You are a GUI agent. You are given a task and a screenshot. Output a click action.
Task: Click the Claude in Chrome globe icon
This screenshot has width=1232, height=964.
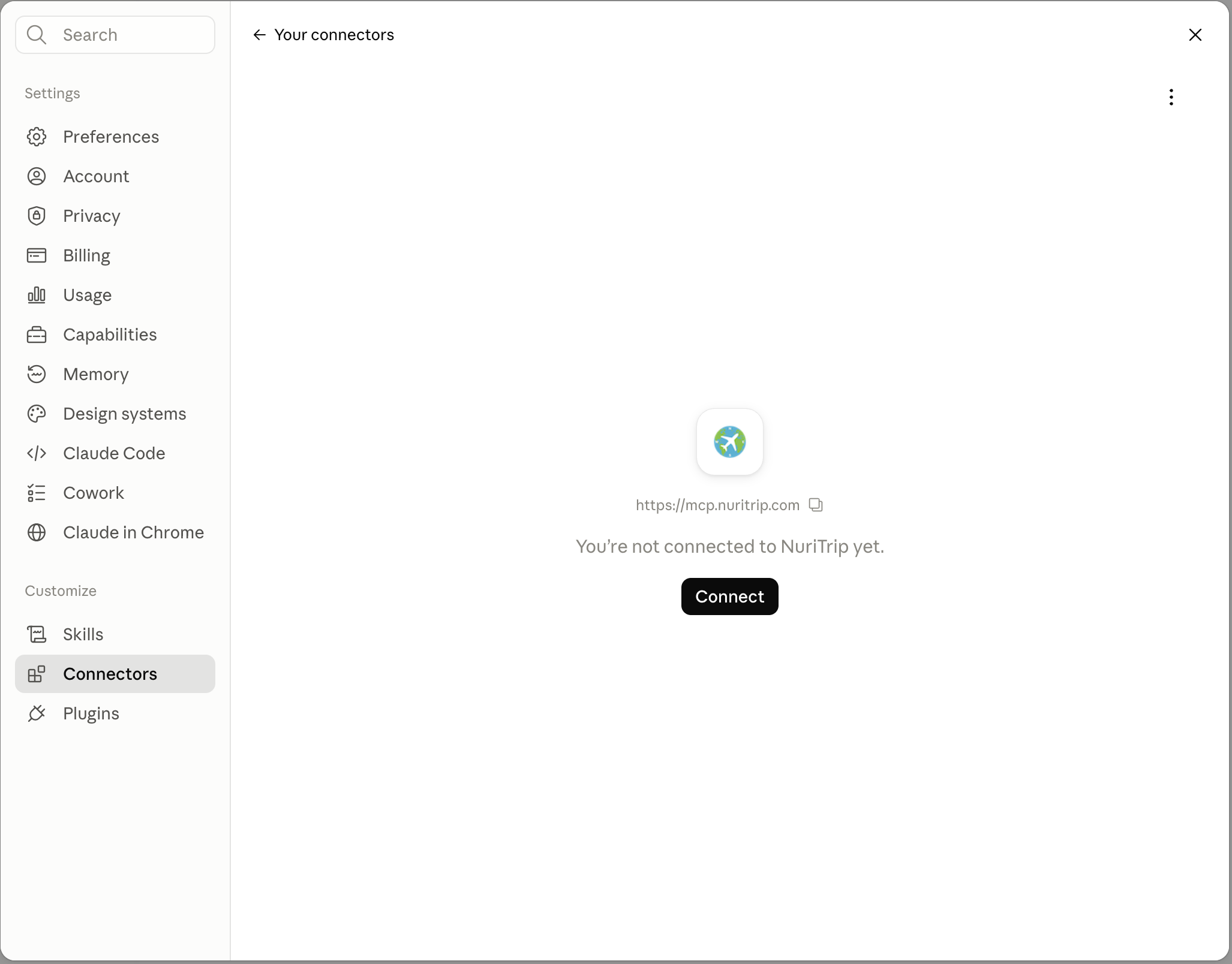[37, 532]
